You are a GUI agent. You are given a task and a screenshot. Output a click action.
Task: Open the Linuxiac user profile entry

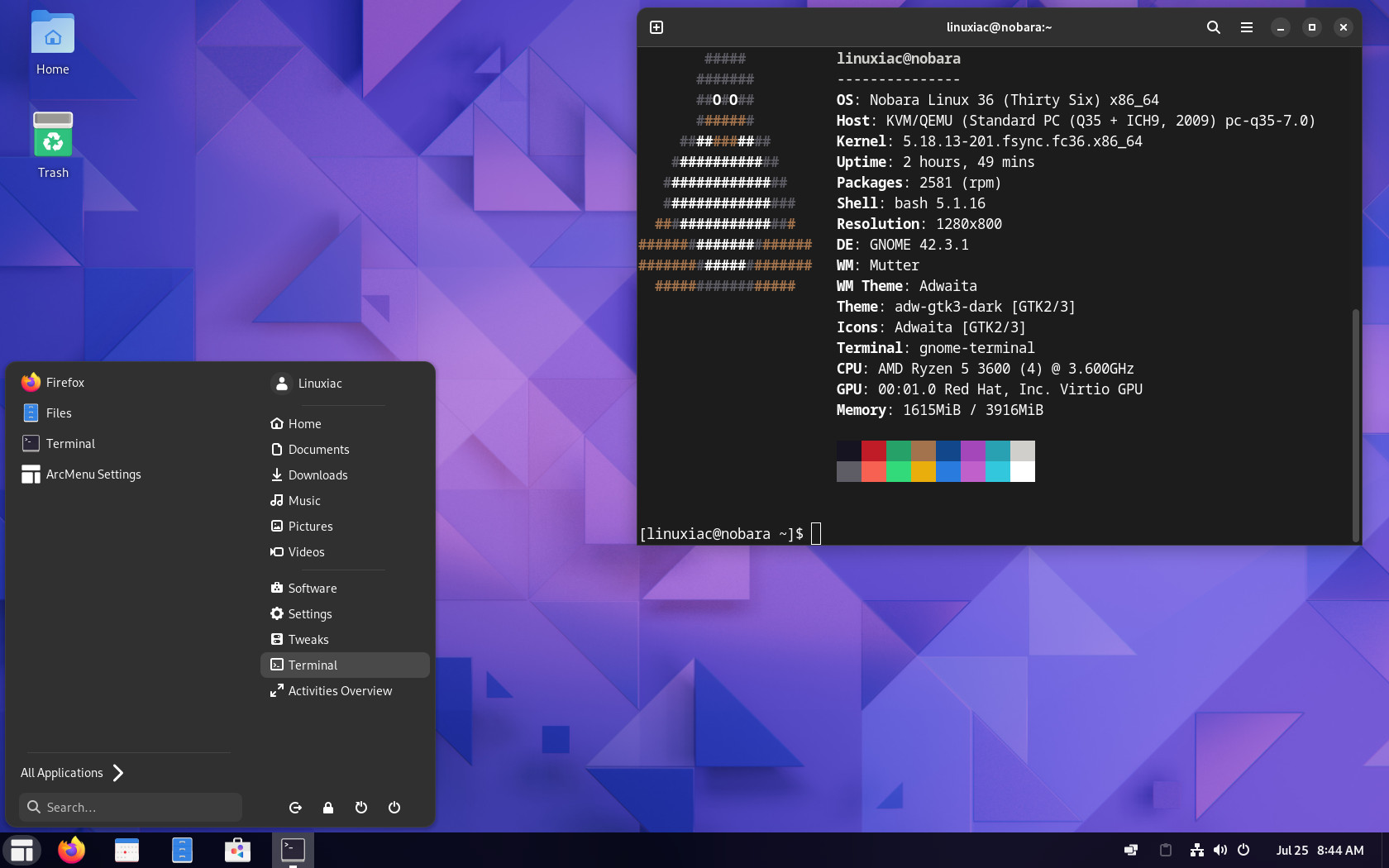coord(319,384)
